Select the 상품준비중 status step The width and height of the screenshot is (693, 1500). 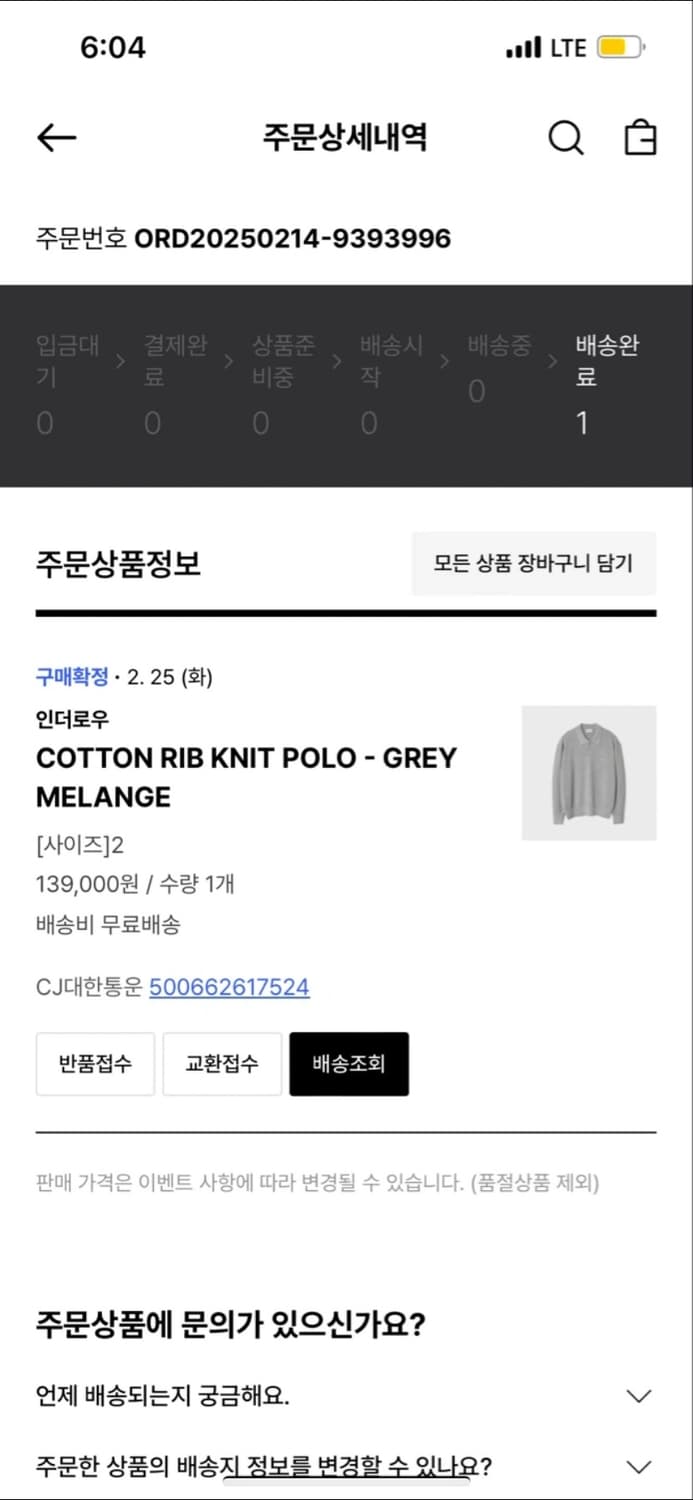[x=283, y=385]
